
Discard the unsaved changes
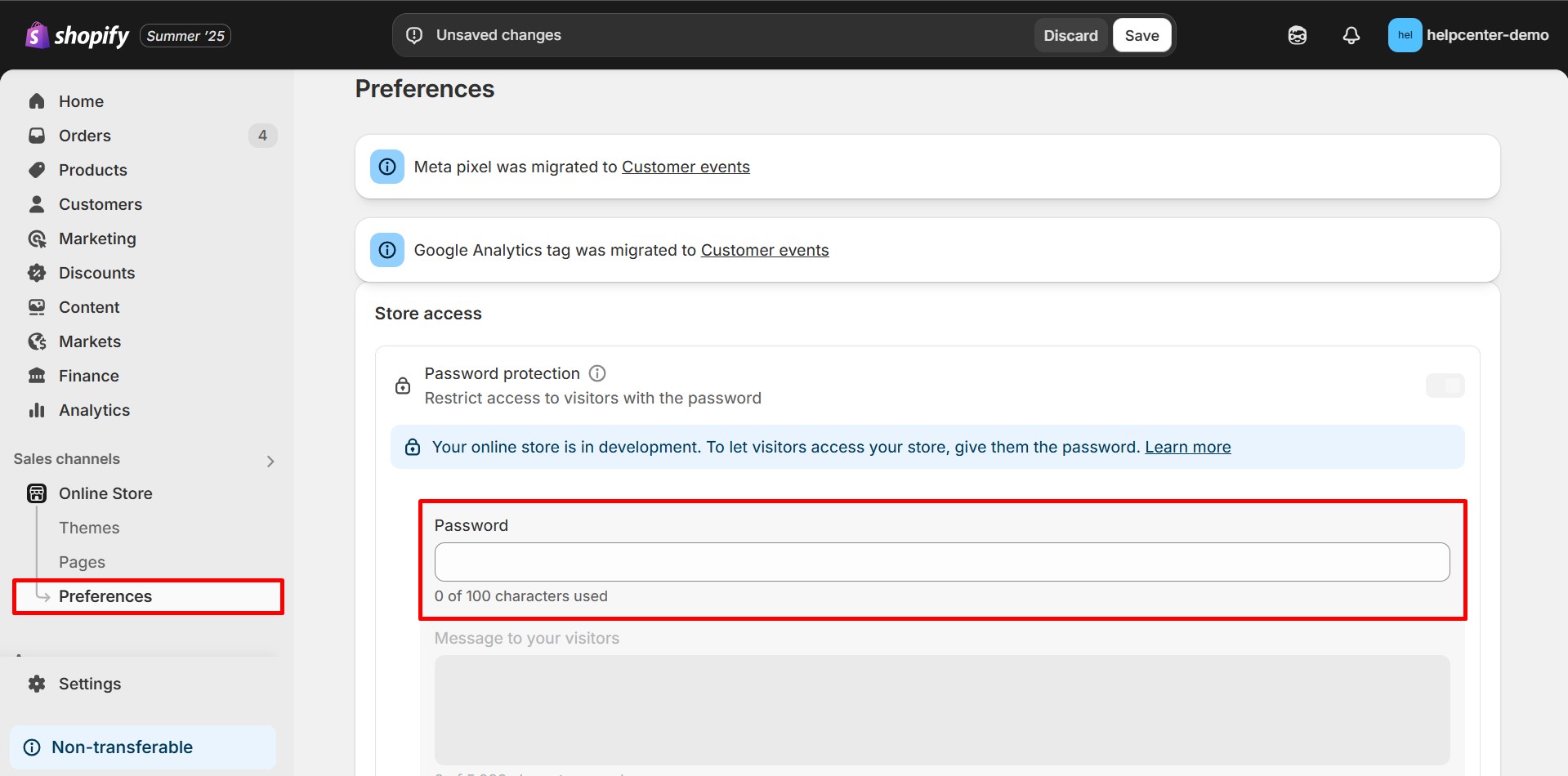pyautogui.click(x=1070, y=35)
